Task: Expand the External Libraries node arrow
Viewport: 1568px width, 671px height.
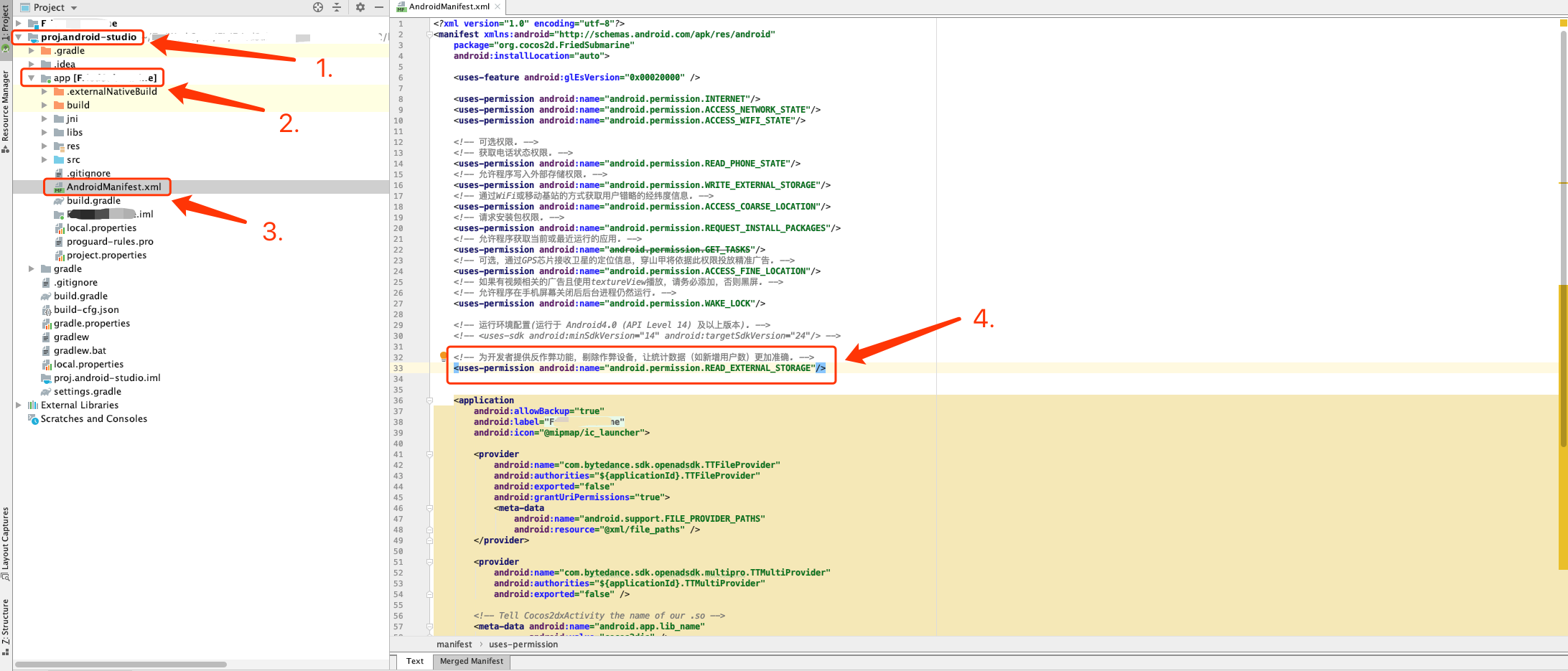Action: point(19,405)
